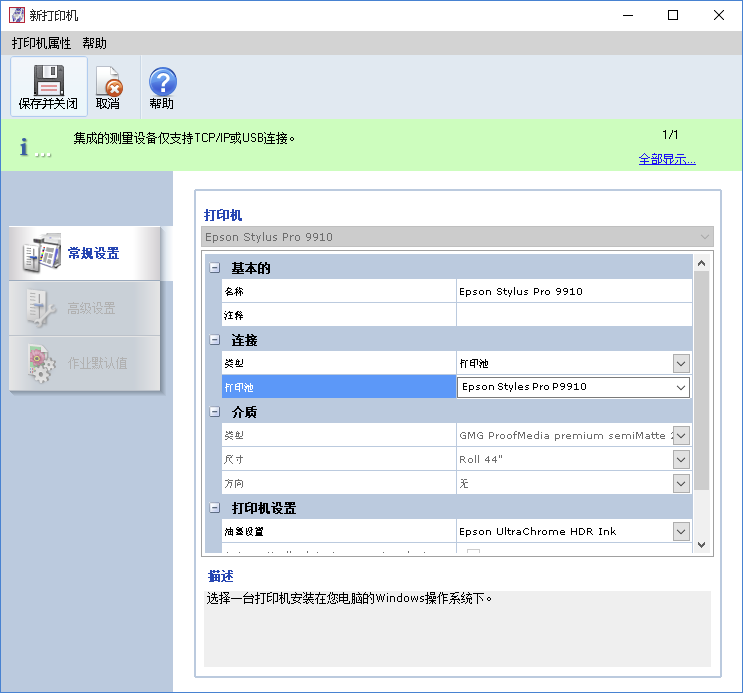
Task: Open the 连接 类型 dropdown
Action: [x=681, y=363]
